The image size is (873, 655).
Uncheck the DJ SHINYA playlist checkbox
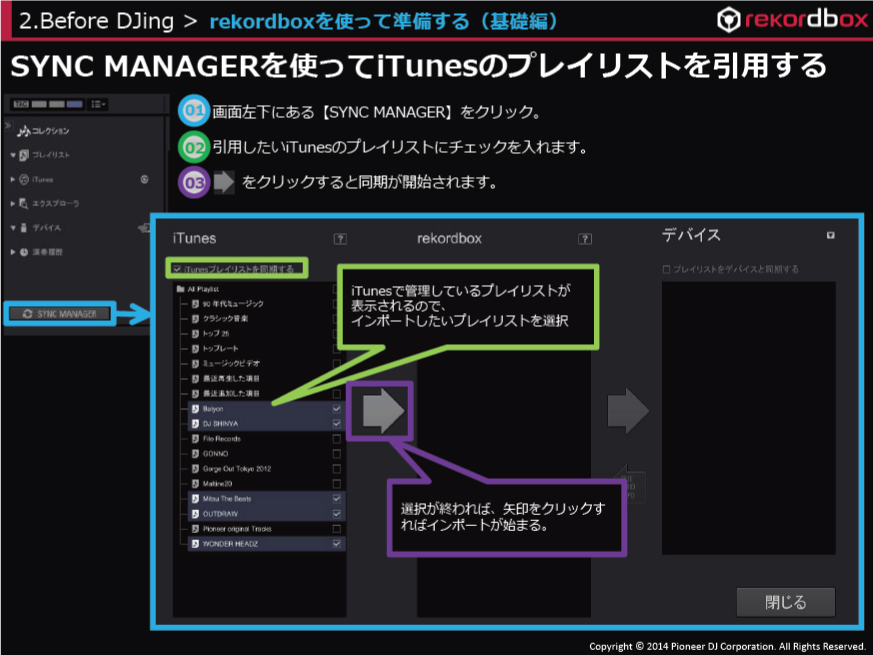(x=336, y=424)
